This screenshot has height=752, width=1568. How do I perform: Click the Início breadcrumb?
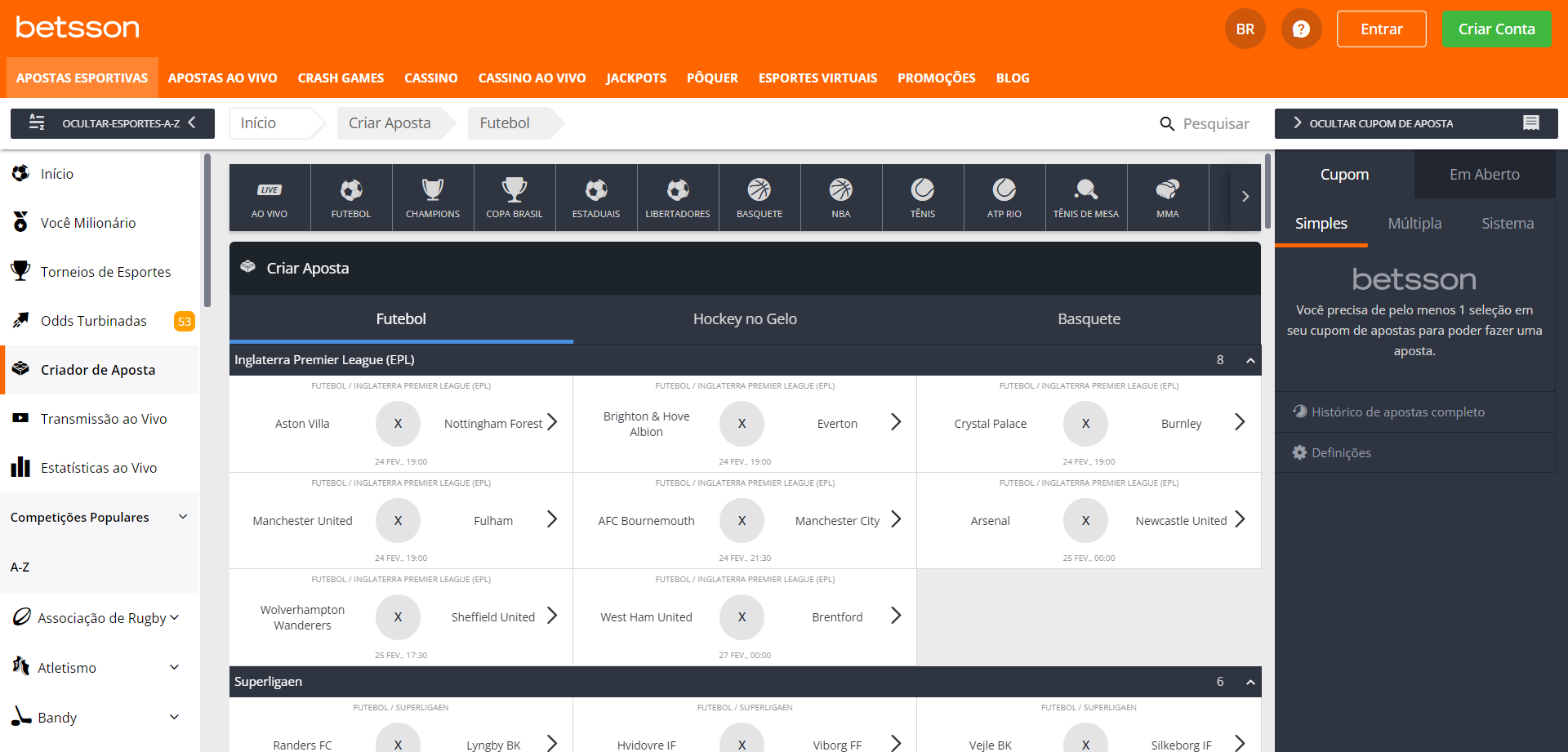(x=273, y=123)
